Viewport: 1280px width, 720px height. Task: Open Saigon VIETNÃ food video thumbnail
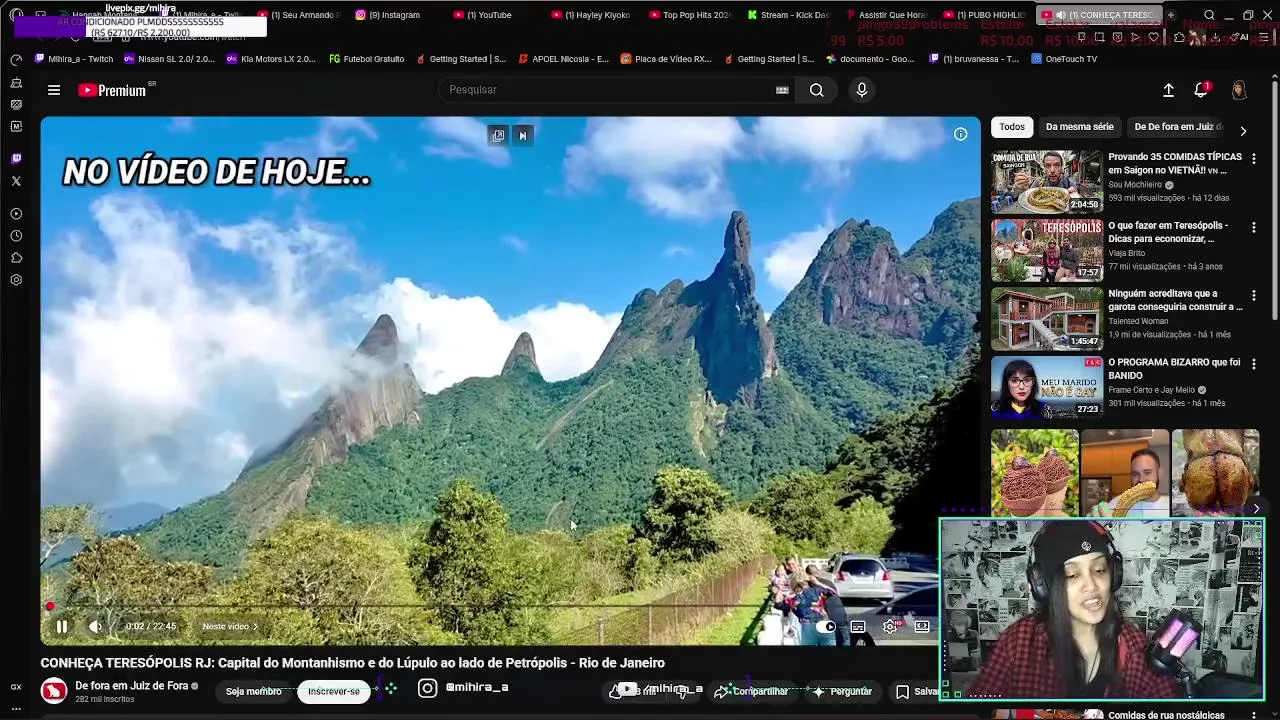pos(1046,181)
